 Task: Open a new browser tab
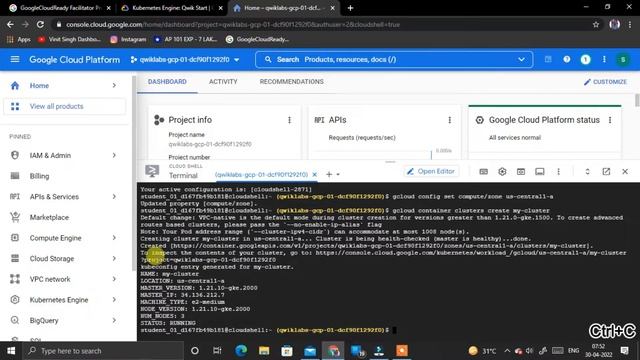tap(350, 8)
